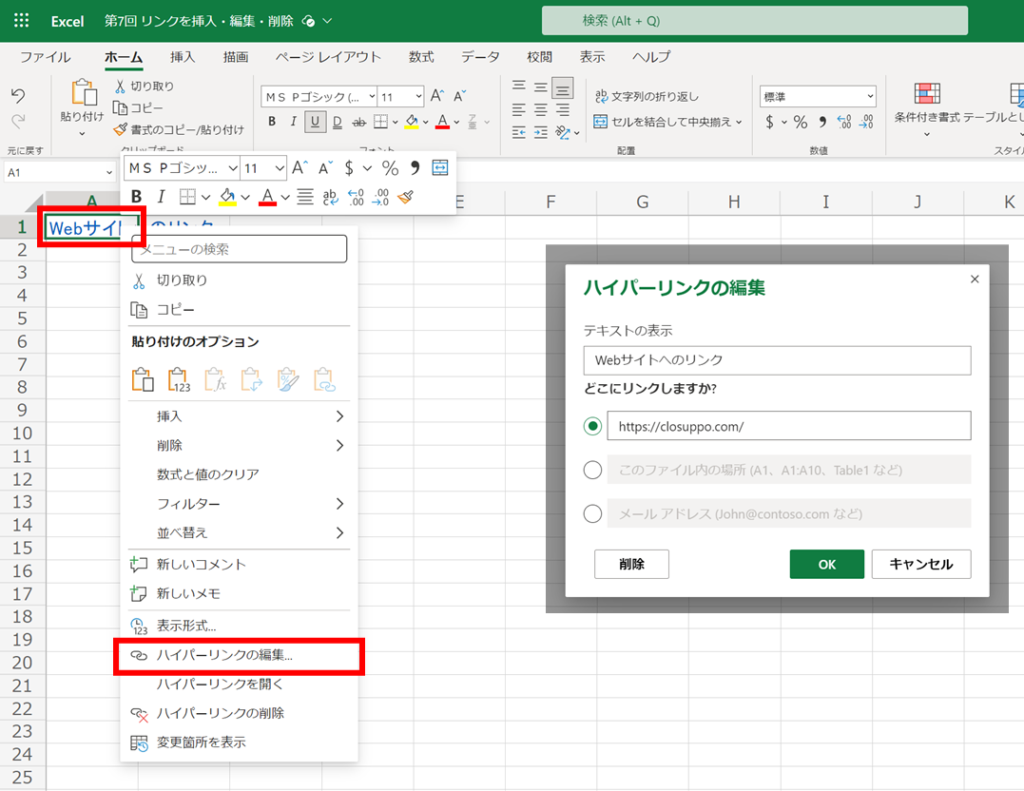
Task: Open the 挿入 ribbon tab
Action: (182, 57)
